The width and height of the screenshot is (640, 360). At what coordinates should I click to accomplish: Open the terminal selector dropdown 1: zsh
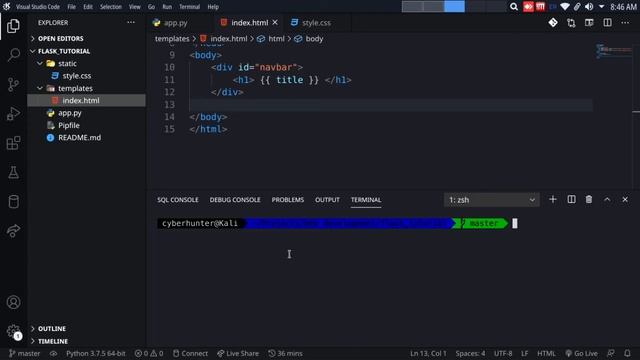[x=491, y=200]
